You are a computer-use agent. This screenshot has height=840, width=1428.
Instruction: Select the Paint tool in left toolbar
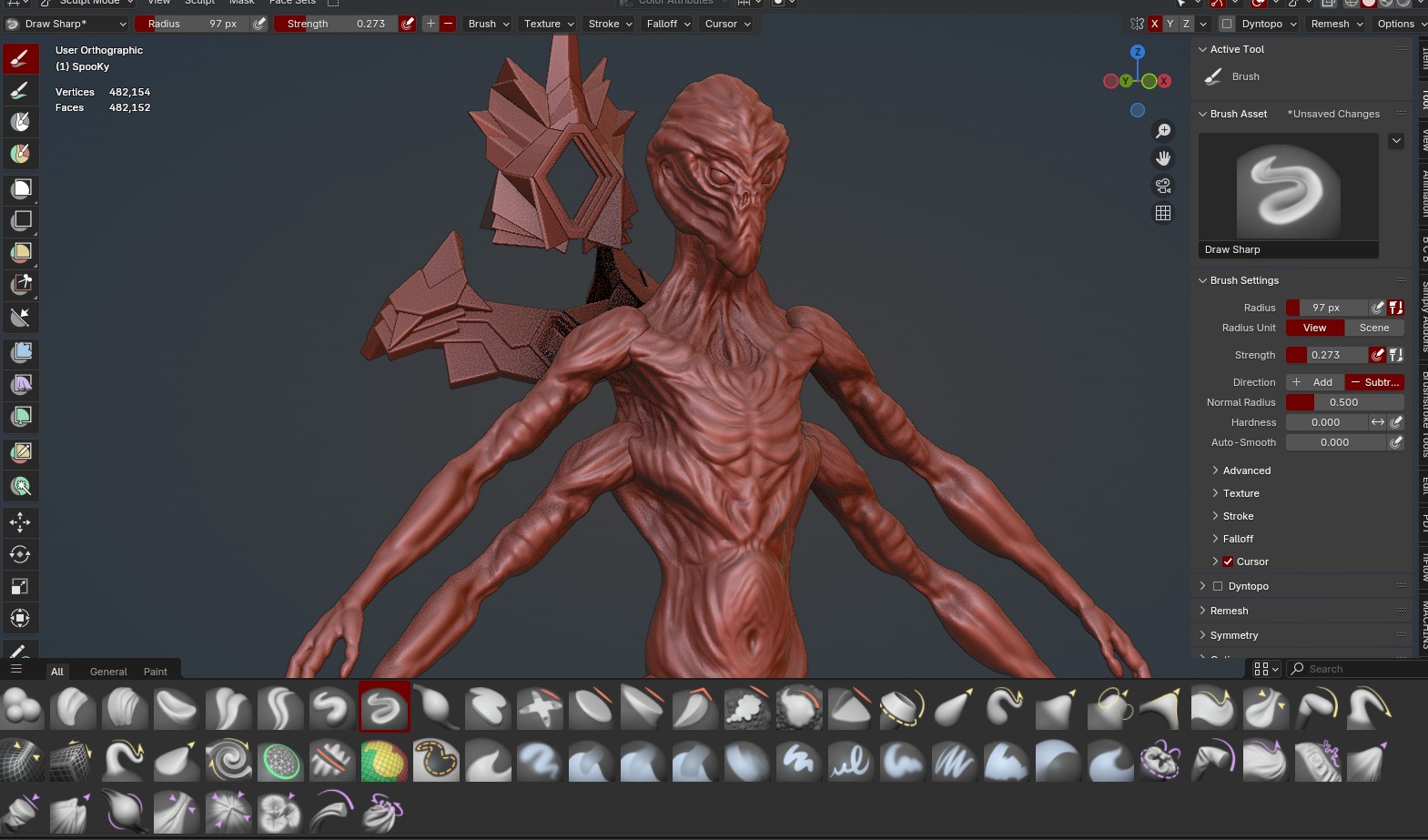20,90
